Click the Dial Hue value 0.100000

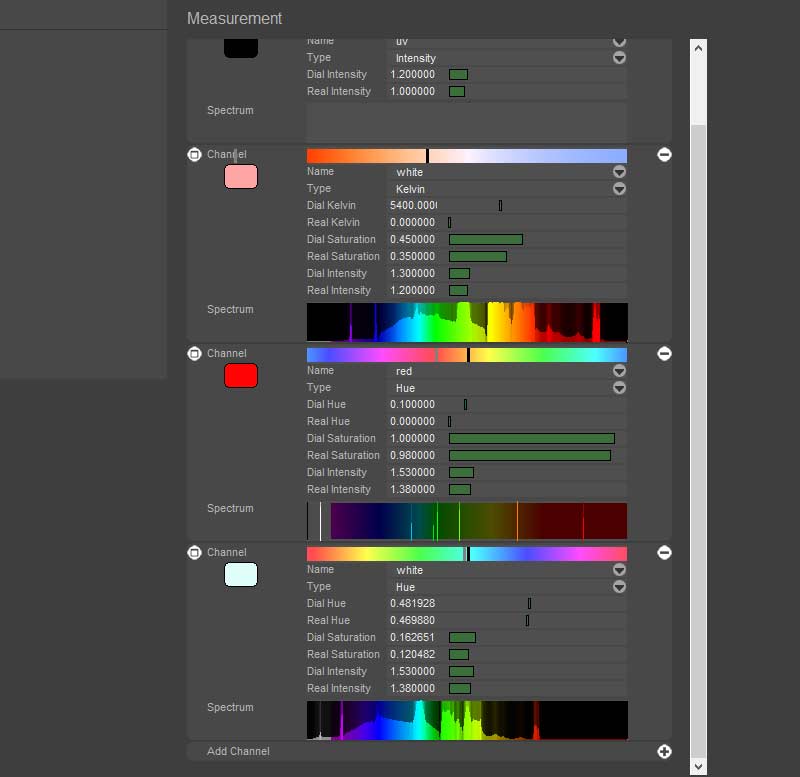pos(412,404)
